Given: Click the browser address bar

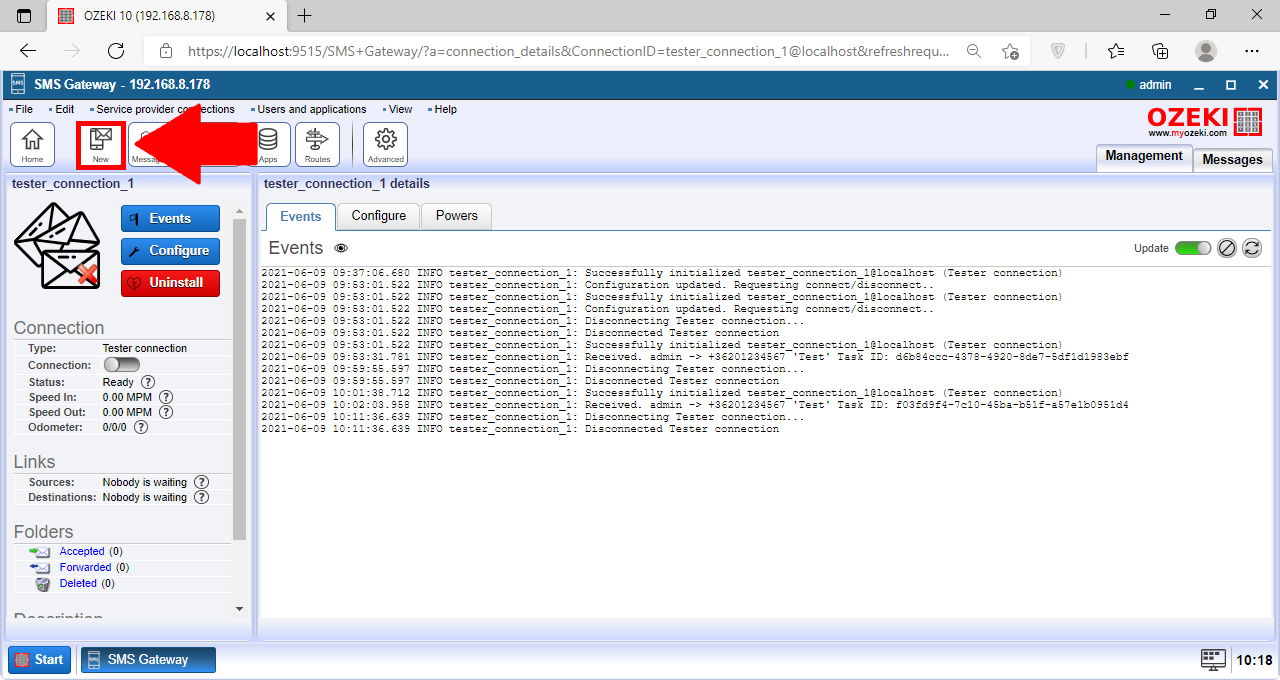Looking at the screenshot, I should pos(568,51).
